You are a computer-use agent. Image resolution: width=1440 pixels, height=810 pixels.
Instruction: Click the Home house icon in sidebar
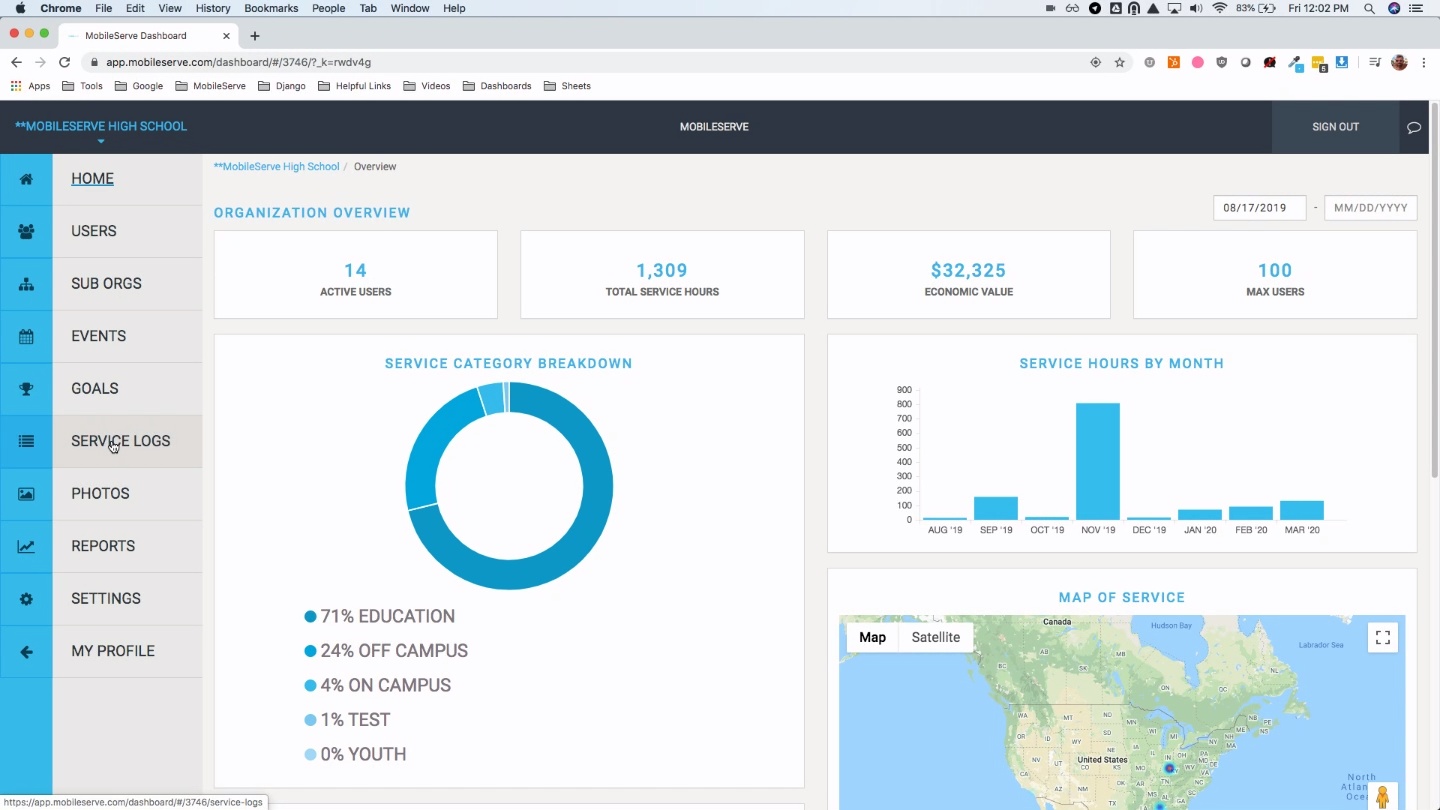pos(26,179)
